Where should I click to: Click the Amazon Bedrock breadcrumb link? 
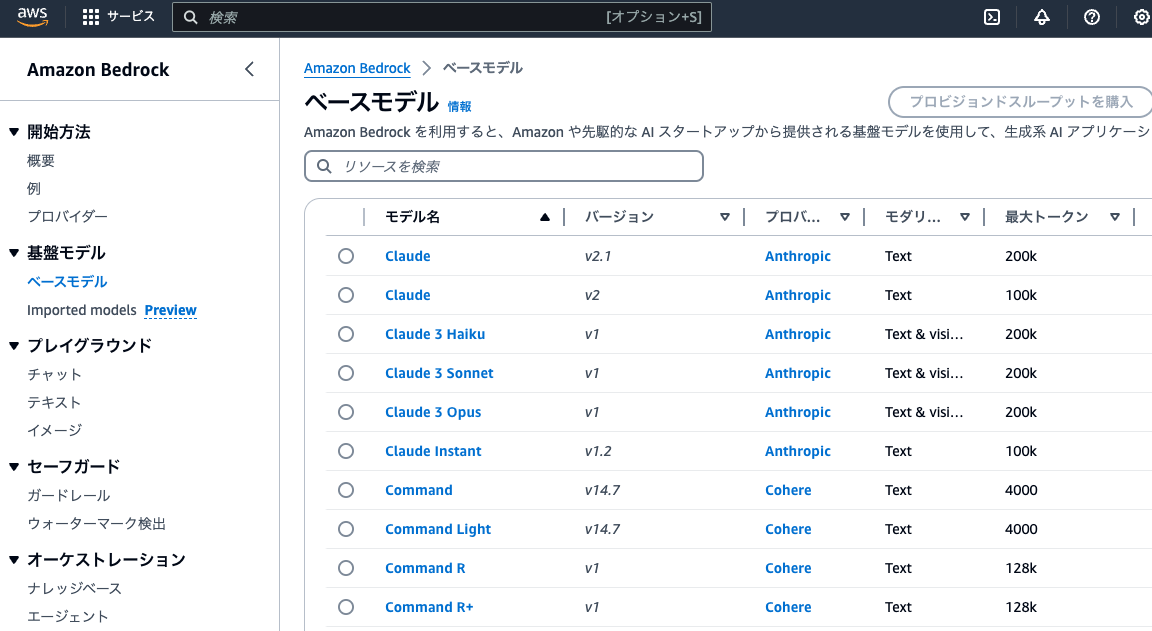pos(357,68)
